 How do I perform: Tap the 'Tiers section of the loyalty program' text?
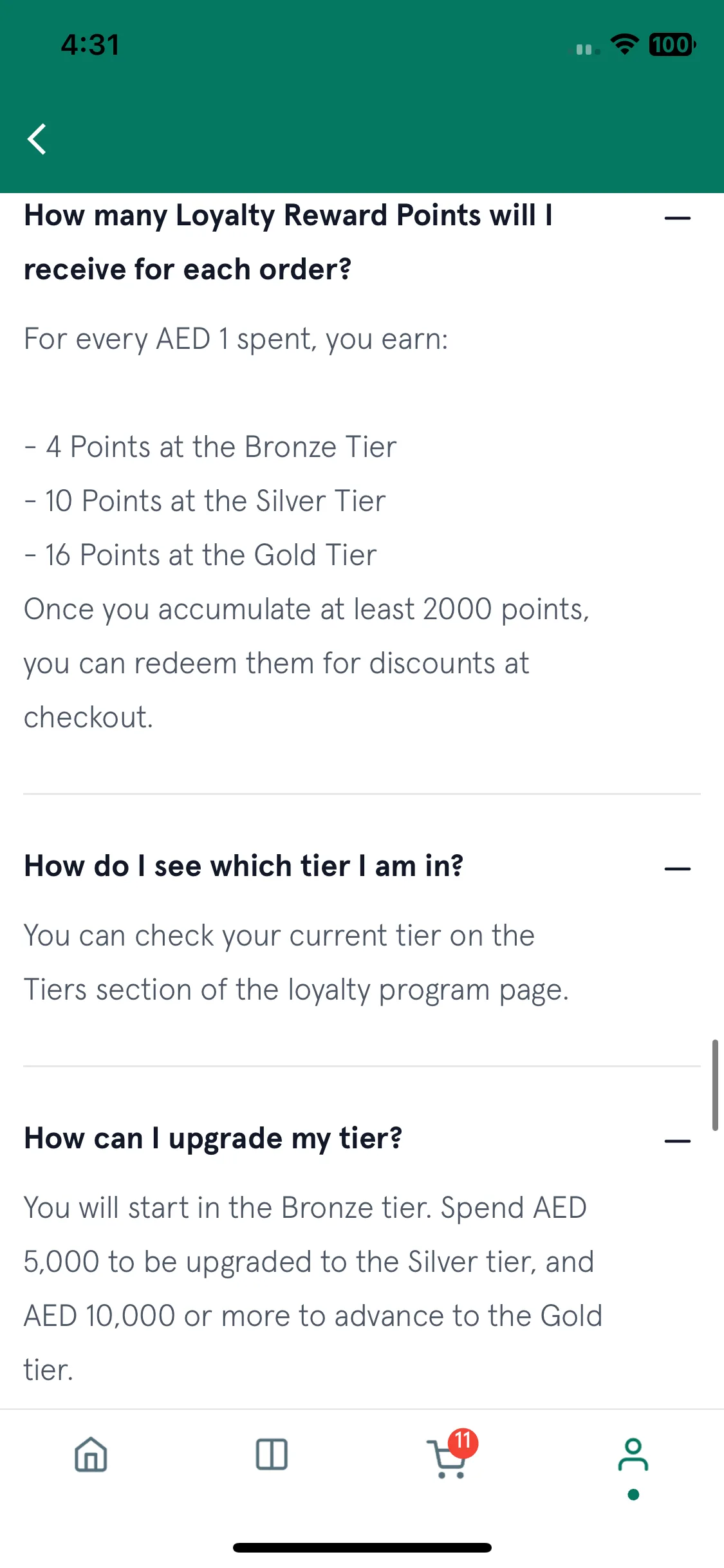[257, 990]
